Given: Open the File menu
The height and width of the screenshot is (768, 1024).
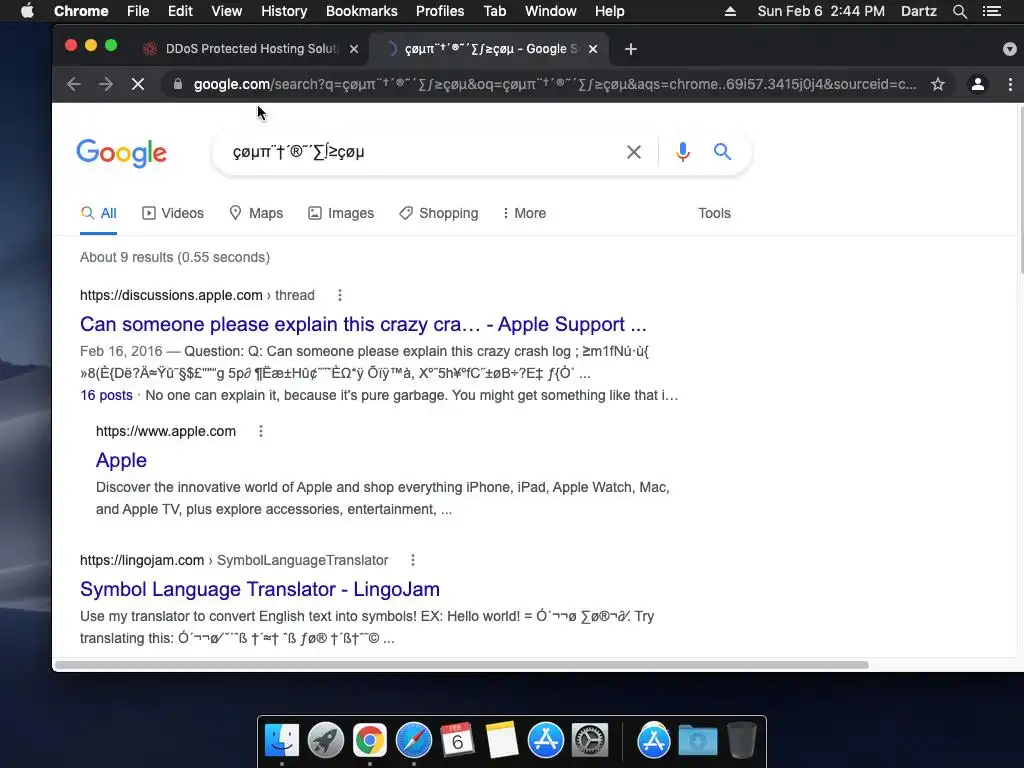Looking at the screenshot, I should click(x=138, y=11).
